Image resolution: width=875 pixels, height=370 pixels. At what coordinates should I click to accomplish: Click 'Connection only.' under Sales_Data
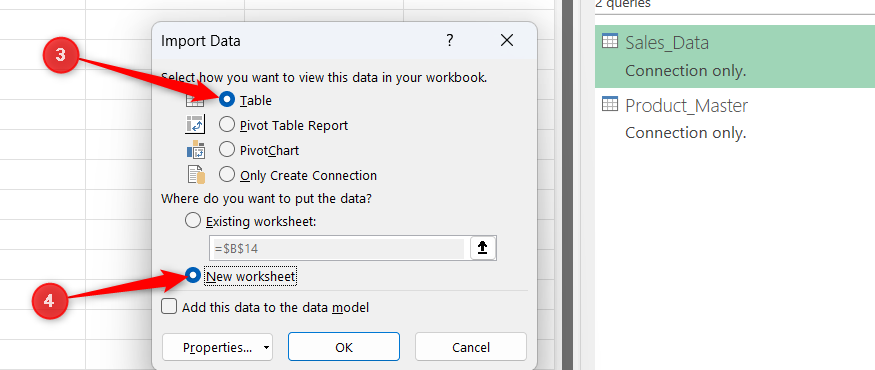pyautogui.click(x=685, y=71)
